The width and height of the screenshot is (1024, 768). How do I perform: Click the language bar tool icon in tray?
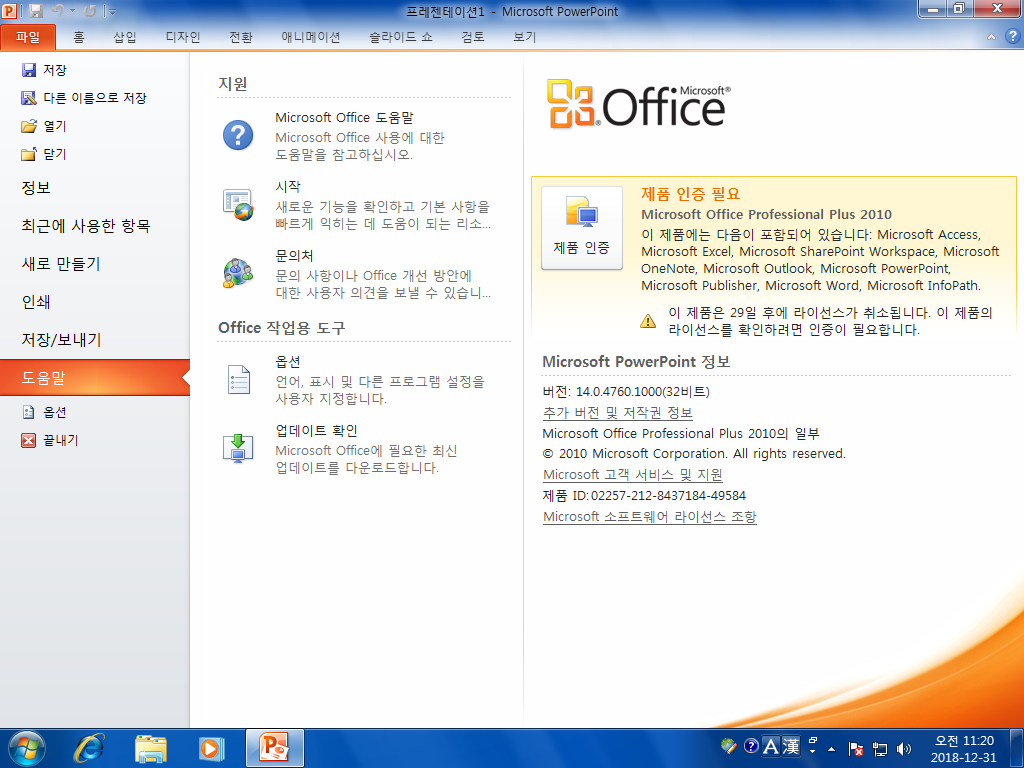click(729, 746)
